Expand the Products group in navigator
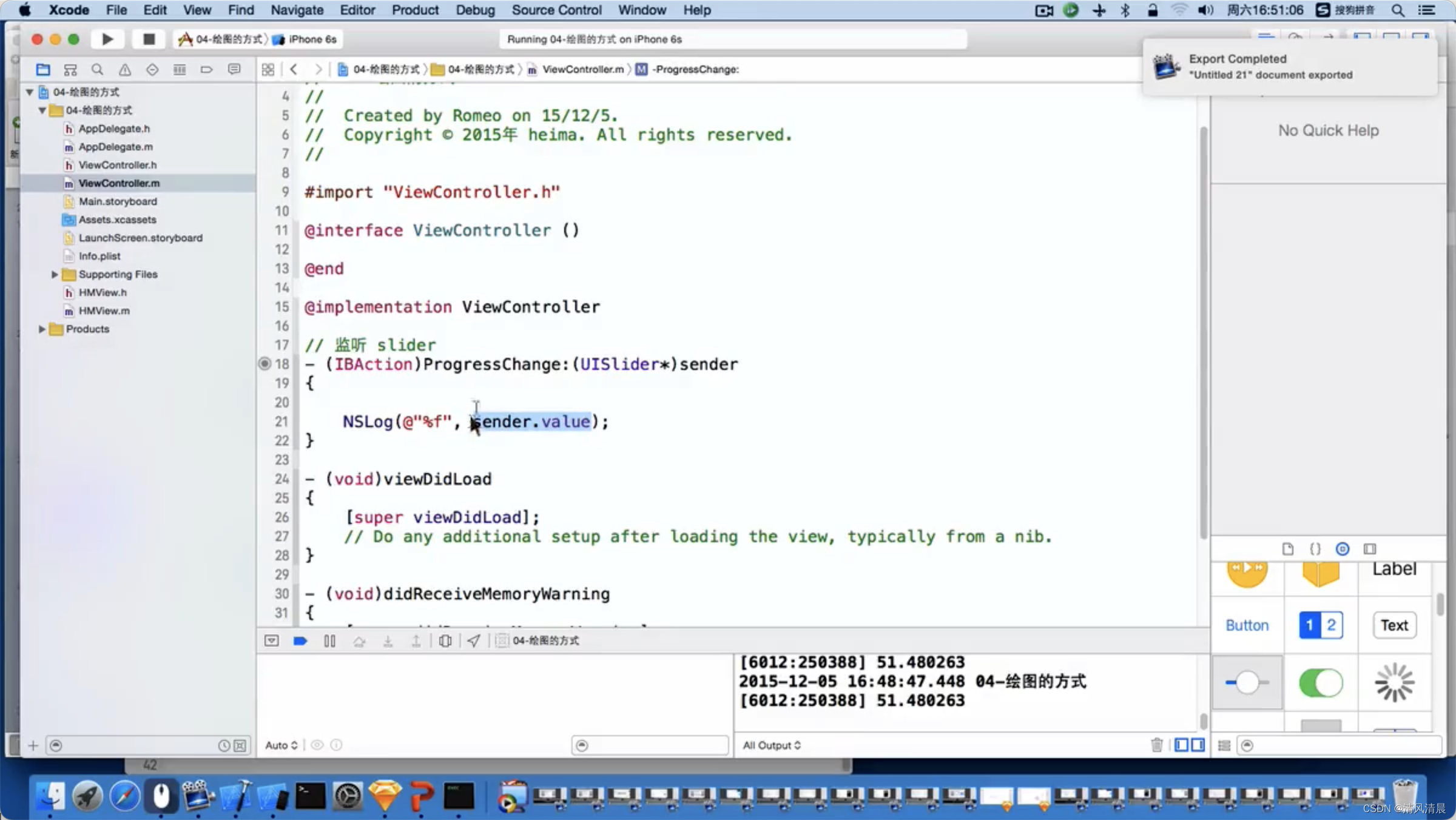The width and height of the screenshot is (1456, 820). point(41,328)
